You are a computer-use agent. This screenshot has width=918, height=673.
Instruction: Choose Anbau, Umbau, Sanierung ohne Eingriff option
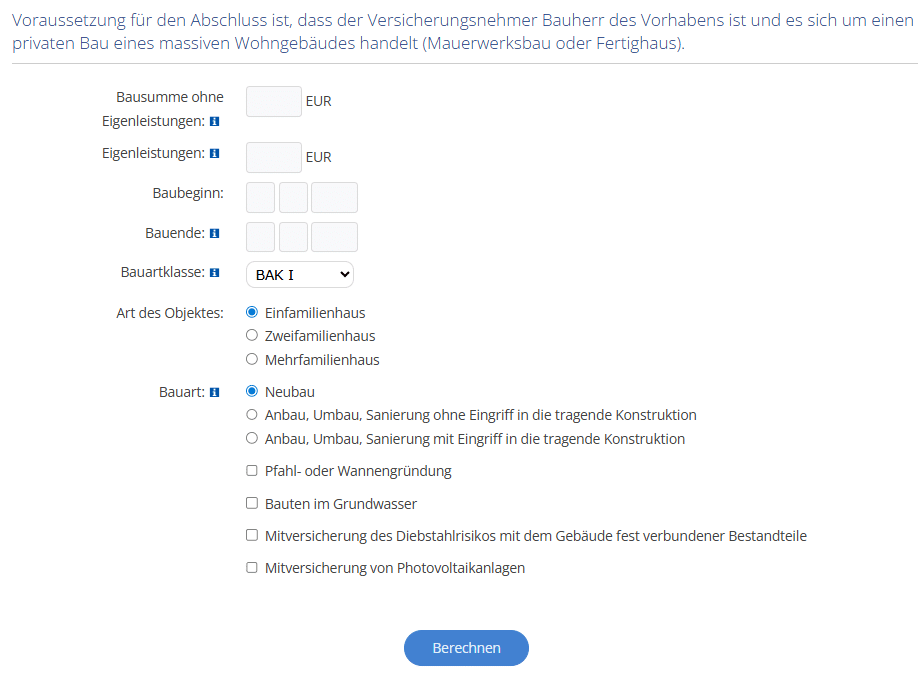[x=252, y=415]
